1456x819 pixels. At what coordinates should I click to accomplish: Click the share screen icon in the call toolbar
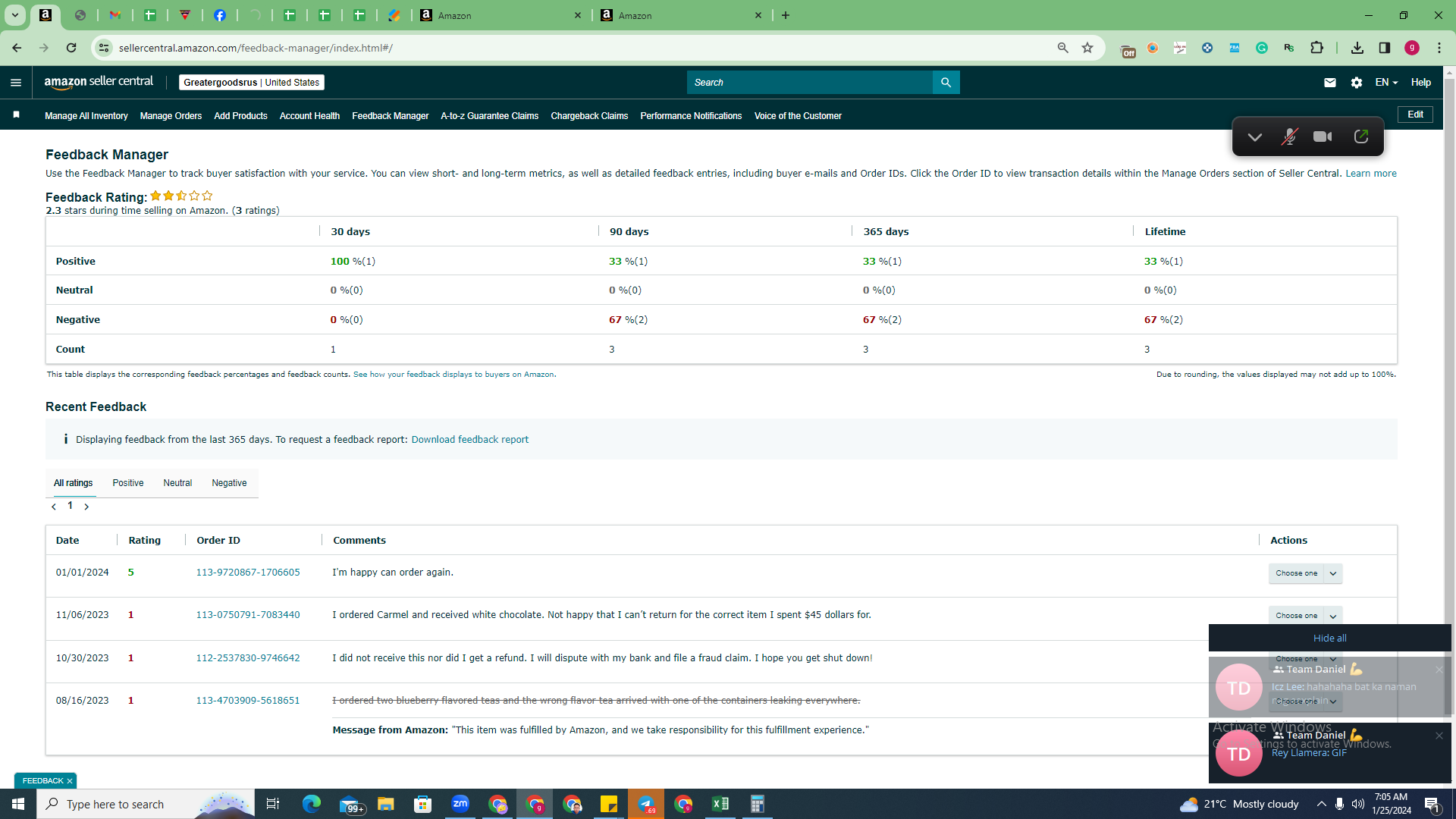1361,136
